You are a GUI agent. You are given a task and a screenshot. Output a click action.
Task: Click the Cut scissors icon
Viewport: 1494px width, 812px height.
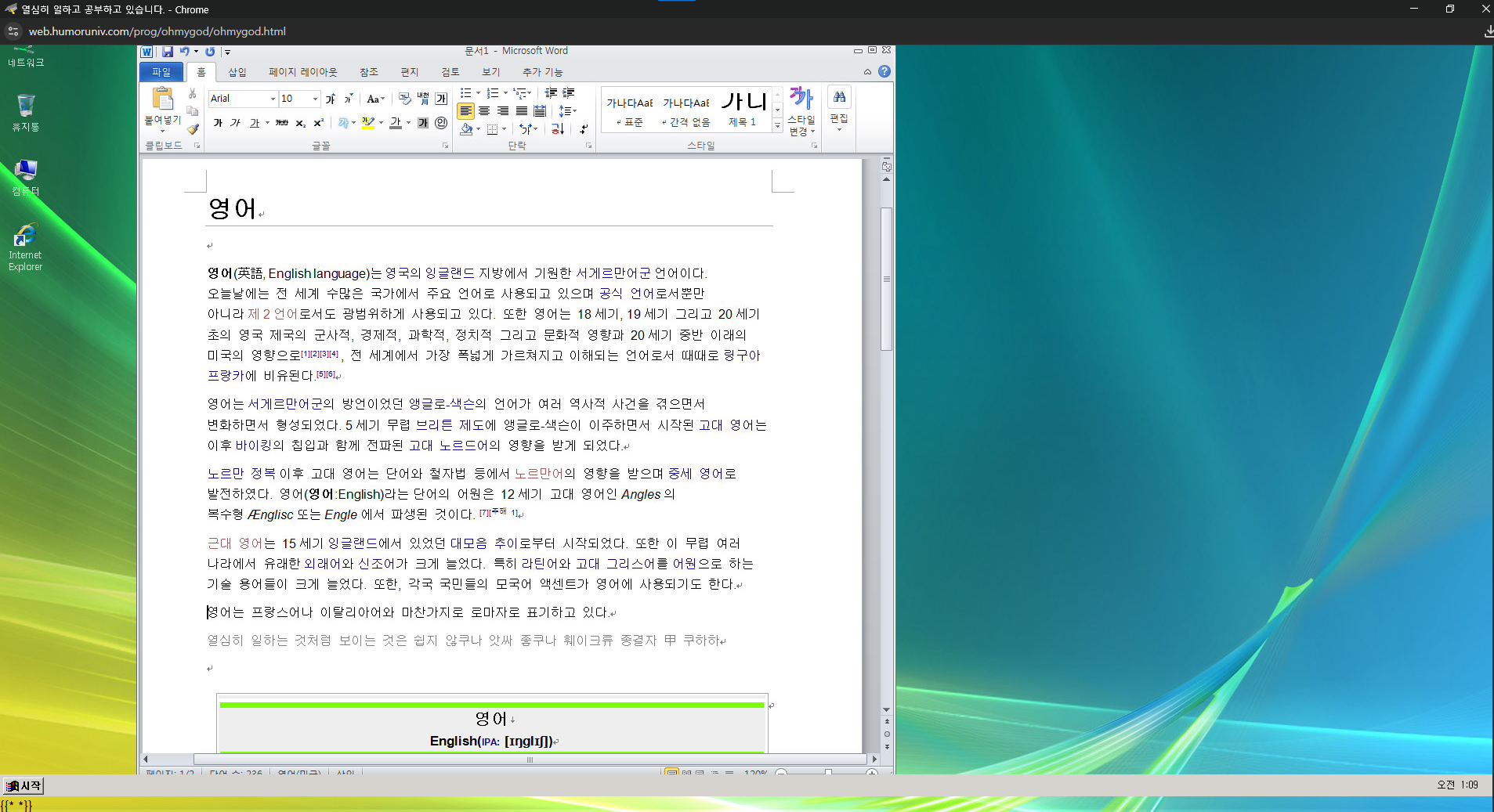193,93
